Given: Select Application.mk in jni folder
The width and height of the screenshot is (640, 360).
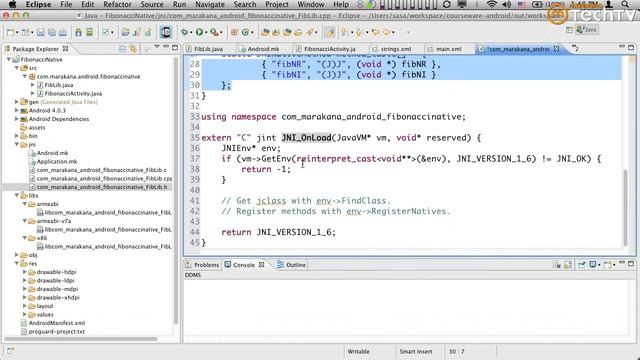Looking at the screenshot, I should [x=57, y=162].
